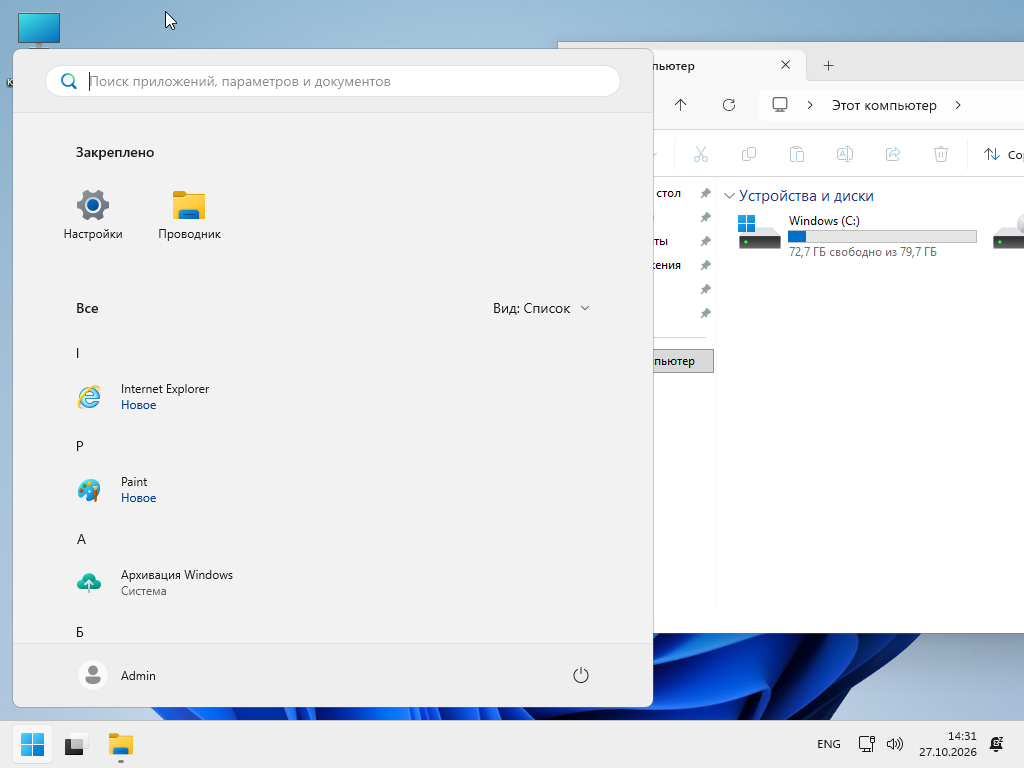Click the Paste icon in Explorer toolbar
The width and height of the screenshot is (1024, 768).
(x=797, y=154)
